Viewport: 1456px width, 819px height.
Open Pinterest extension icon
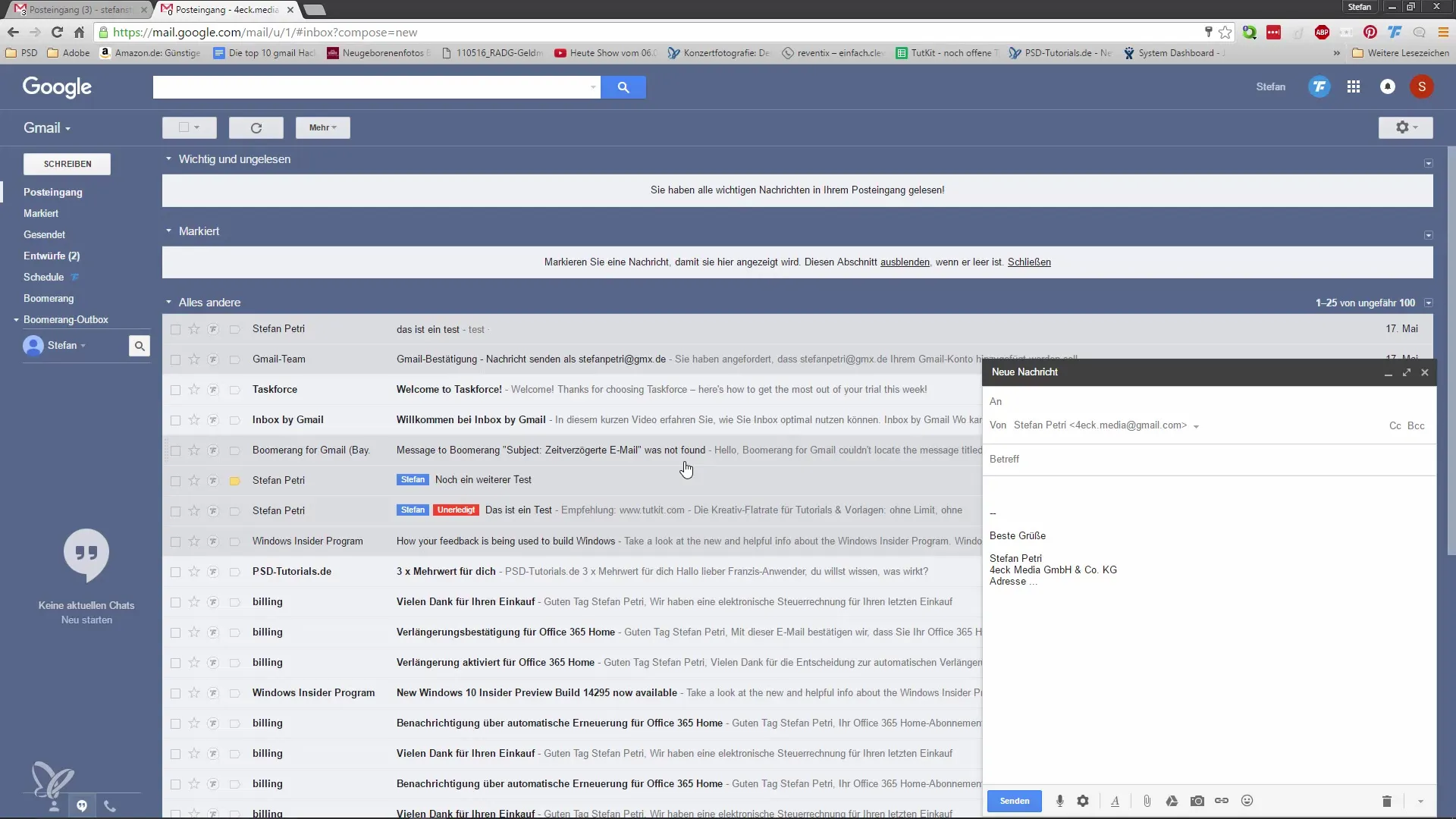[x=1370, y=32]
